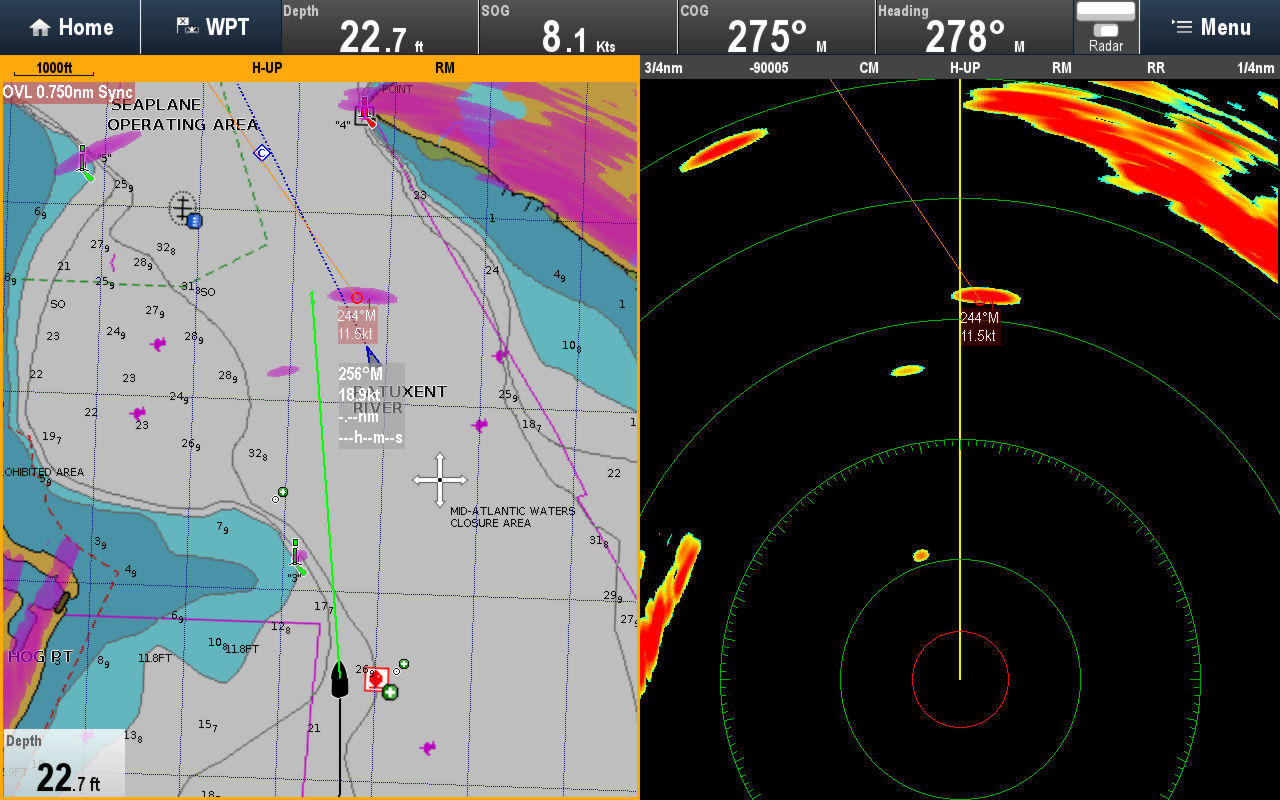Go to the Home screen
This screenshot has height=800, width=1280.
click(x=70, y=27)
